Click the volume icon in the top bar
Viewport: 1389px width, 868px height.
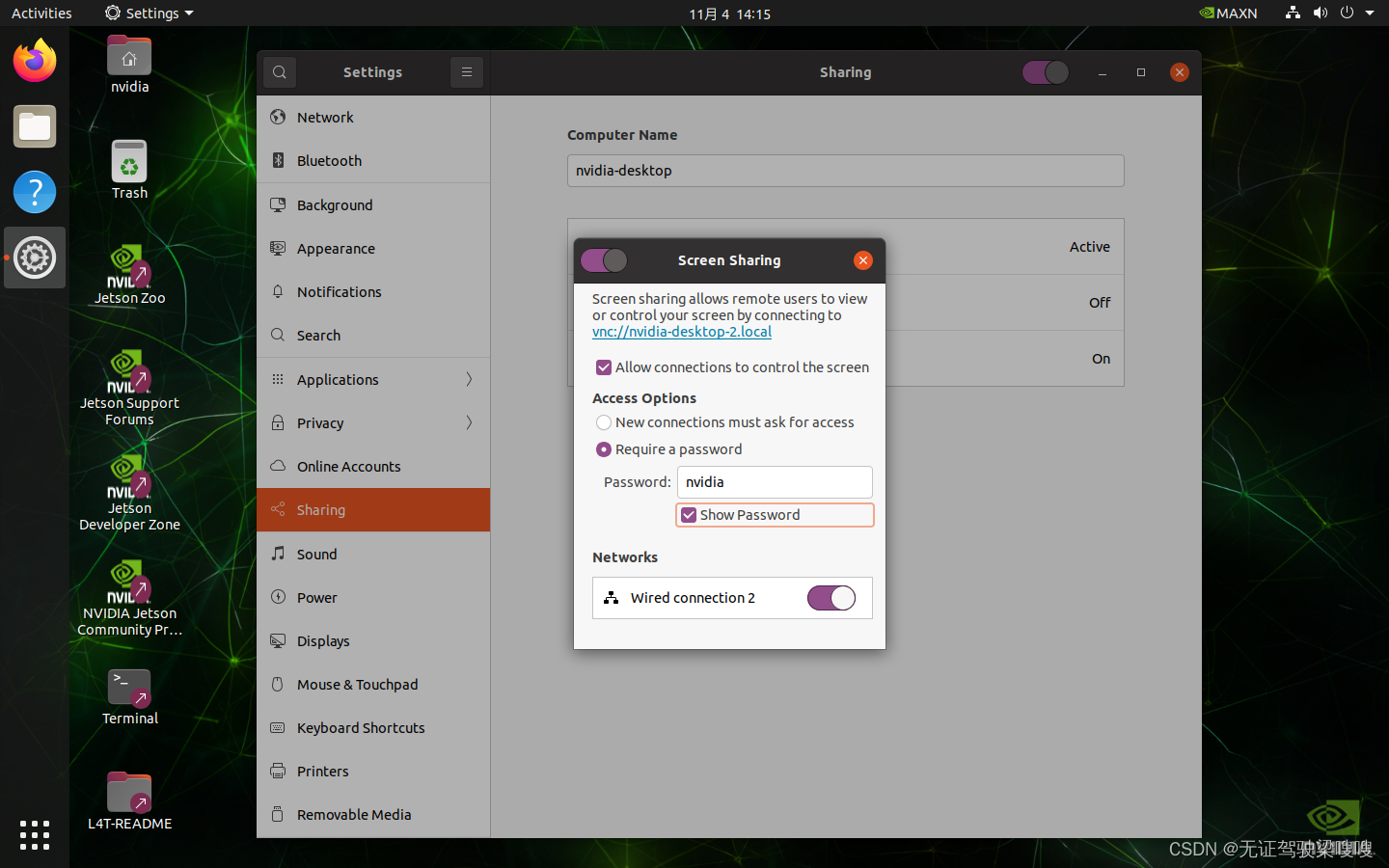pos(1321,13)
